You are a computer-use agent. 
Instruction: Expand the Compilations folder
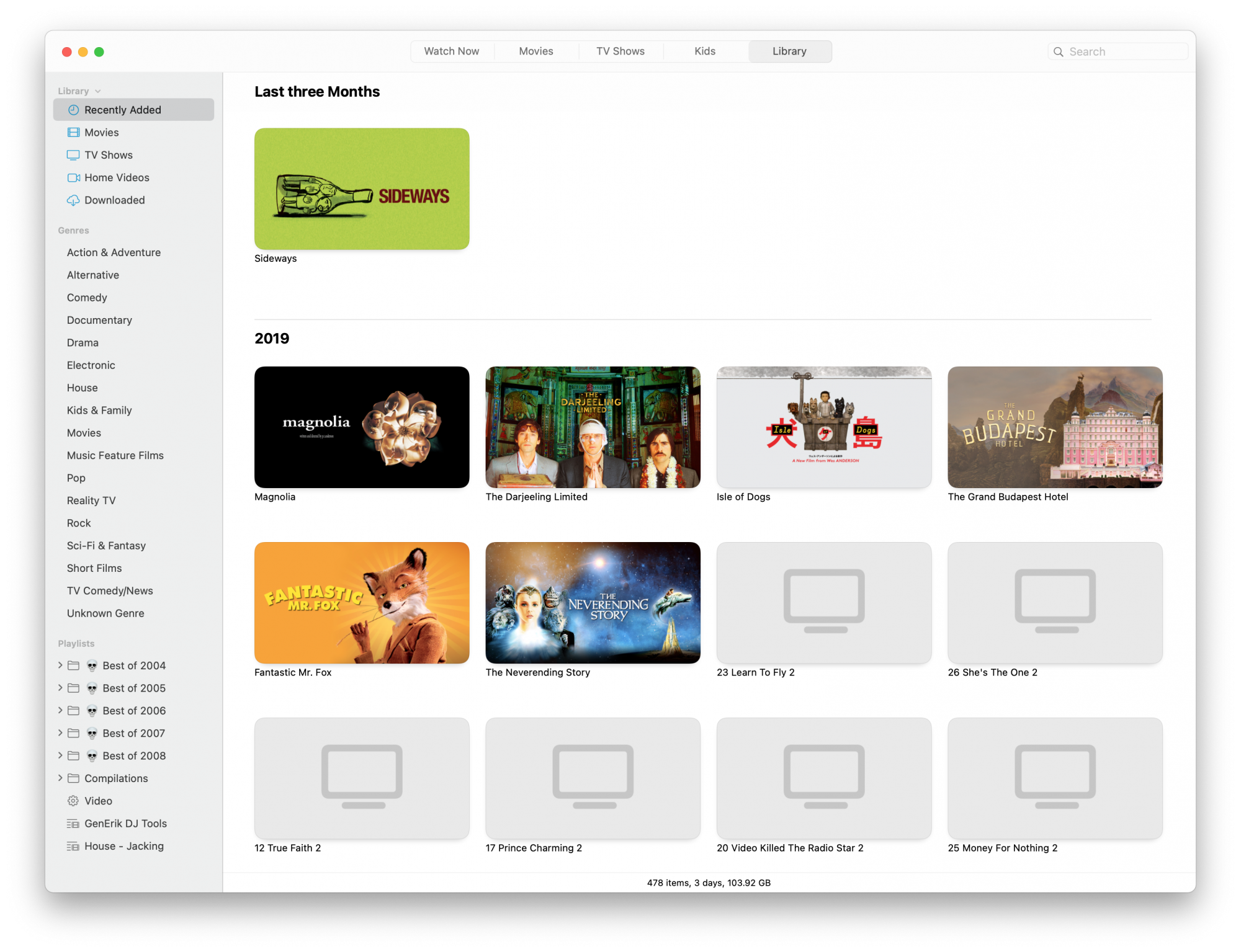(60, 778)
